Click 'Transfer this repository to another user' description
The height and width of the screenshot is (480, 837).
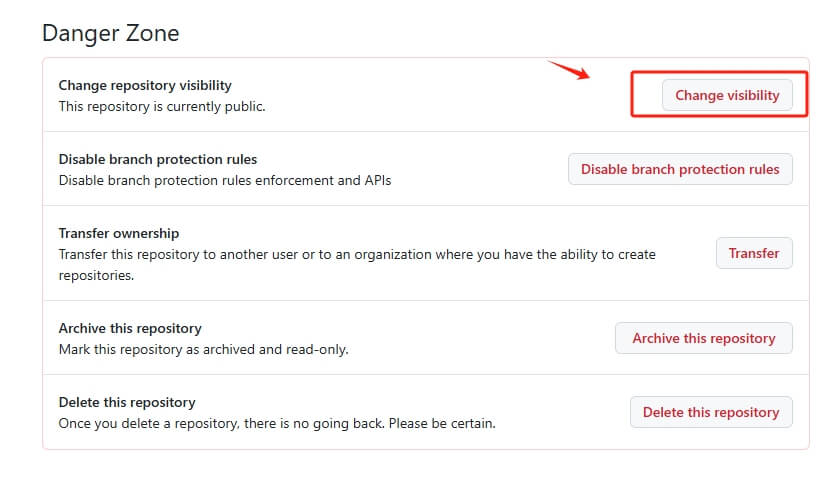point(200,254)
